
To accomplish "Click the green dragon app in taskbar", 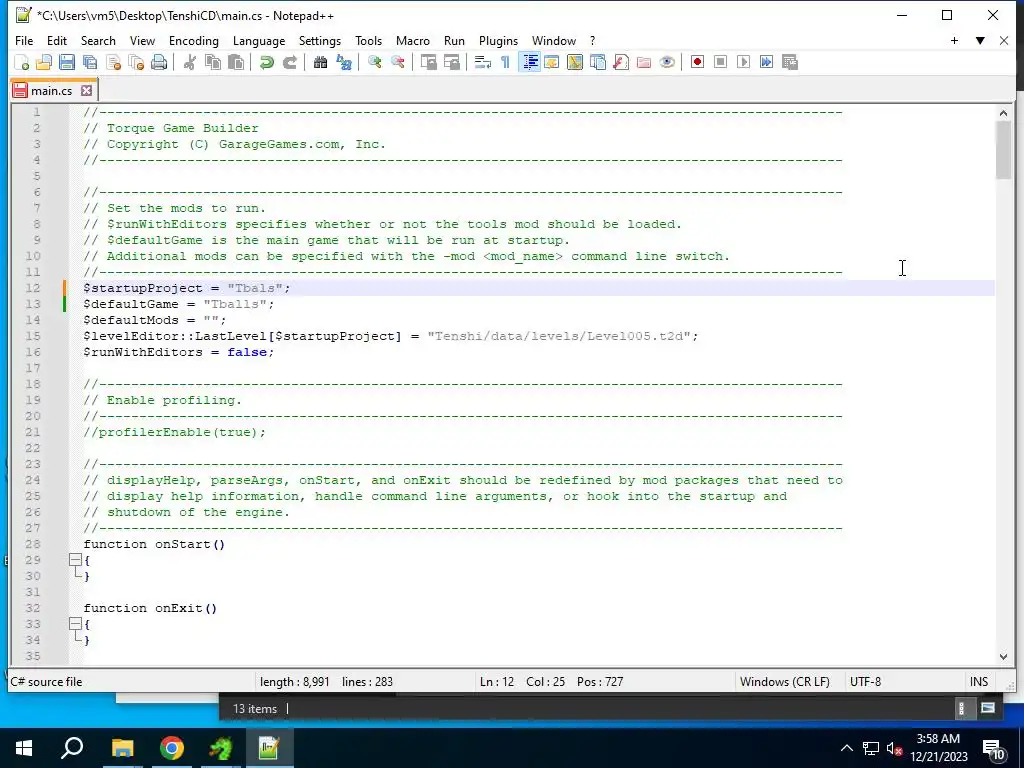I will 221,748.
